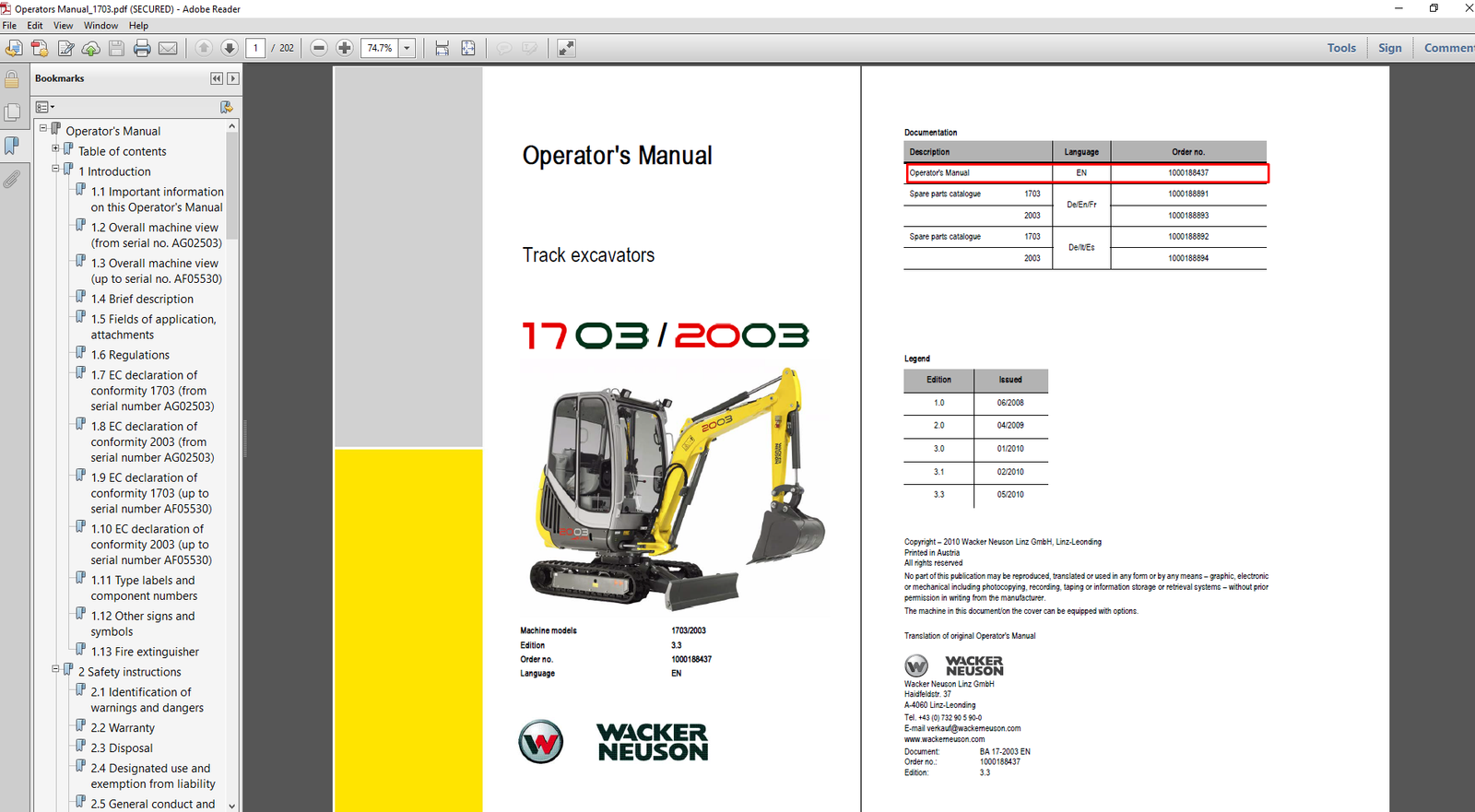Click the current page number field
This screenshot has height=812, width=1475.
tap(255, 48)
